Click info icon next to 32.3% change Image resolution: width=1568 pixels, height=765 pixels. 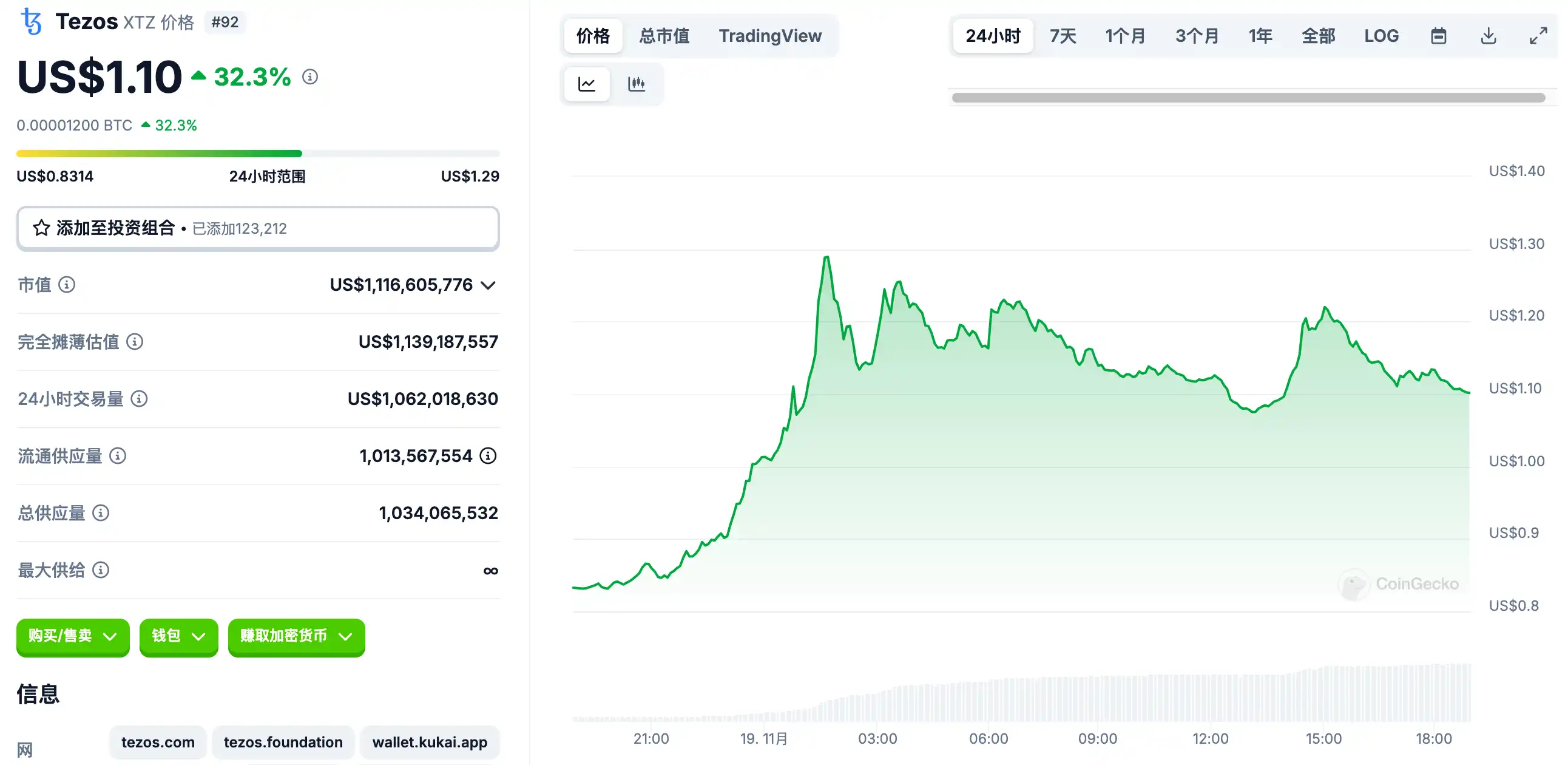[310, 76]
